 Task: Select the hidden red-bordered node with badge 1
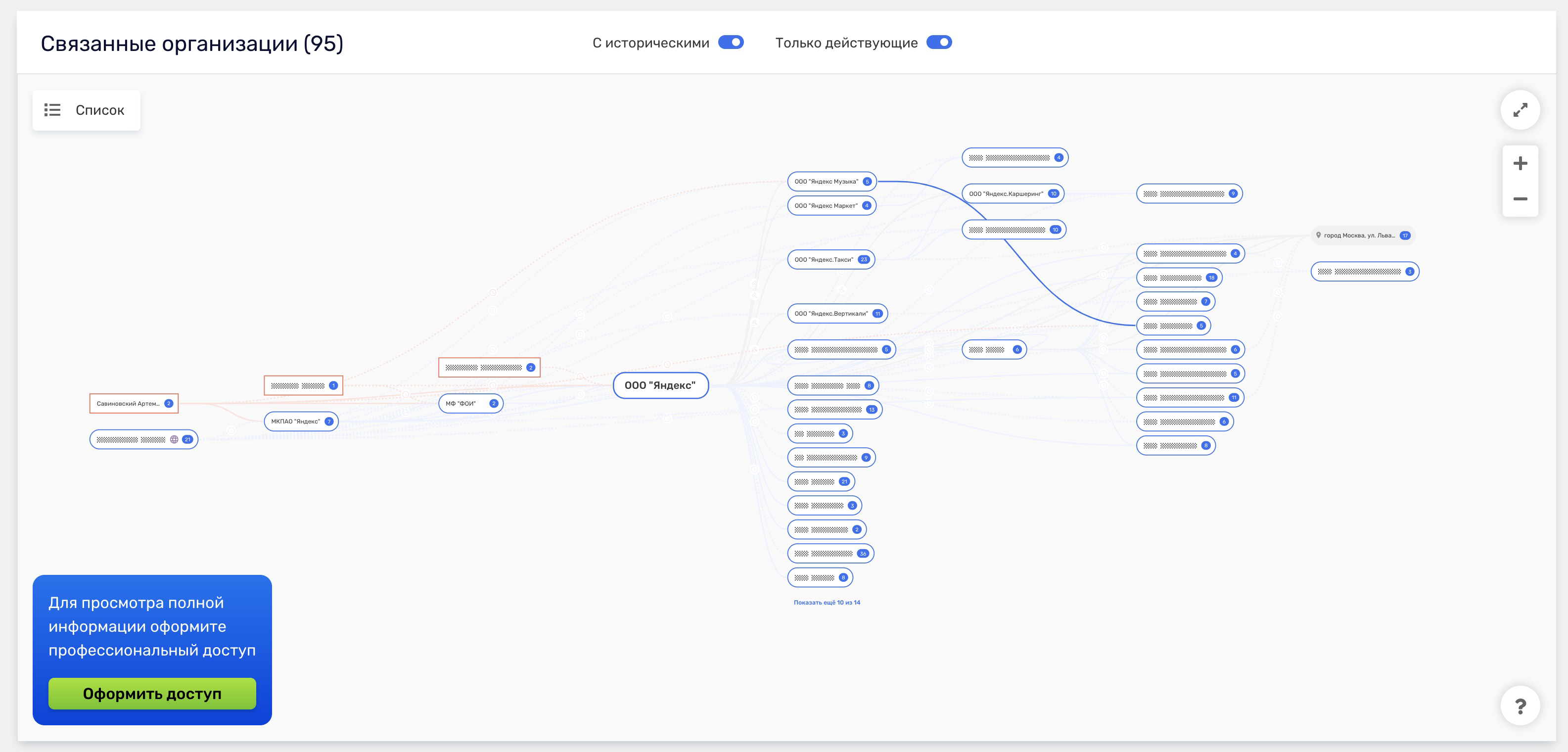pyautogui.click(x=303, y=385)
